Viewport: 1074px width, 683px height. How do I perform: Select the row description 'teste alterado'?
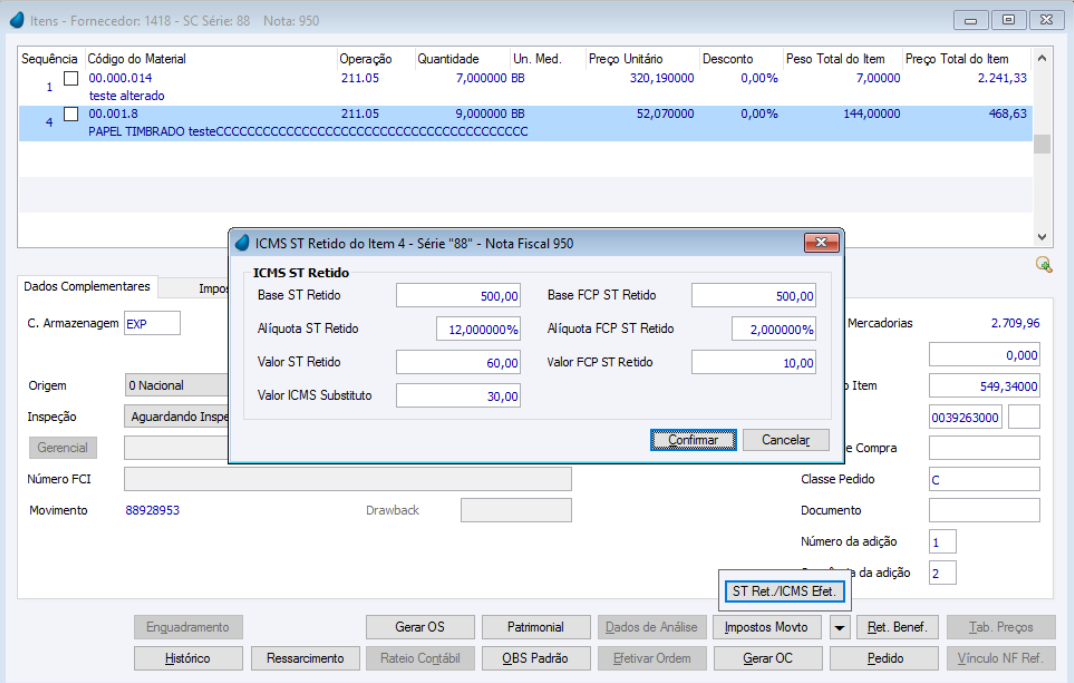click(127, 96)
